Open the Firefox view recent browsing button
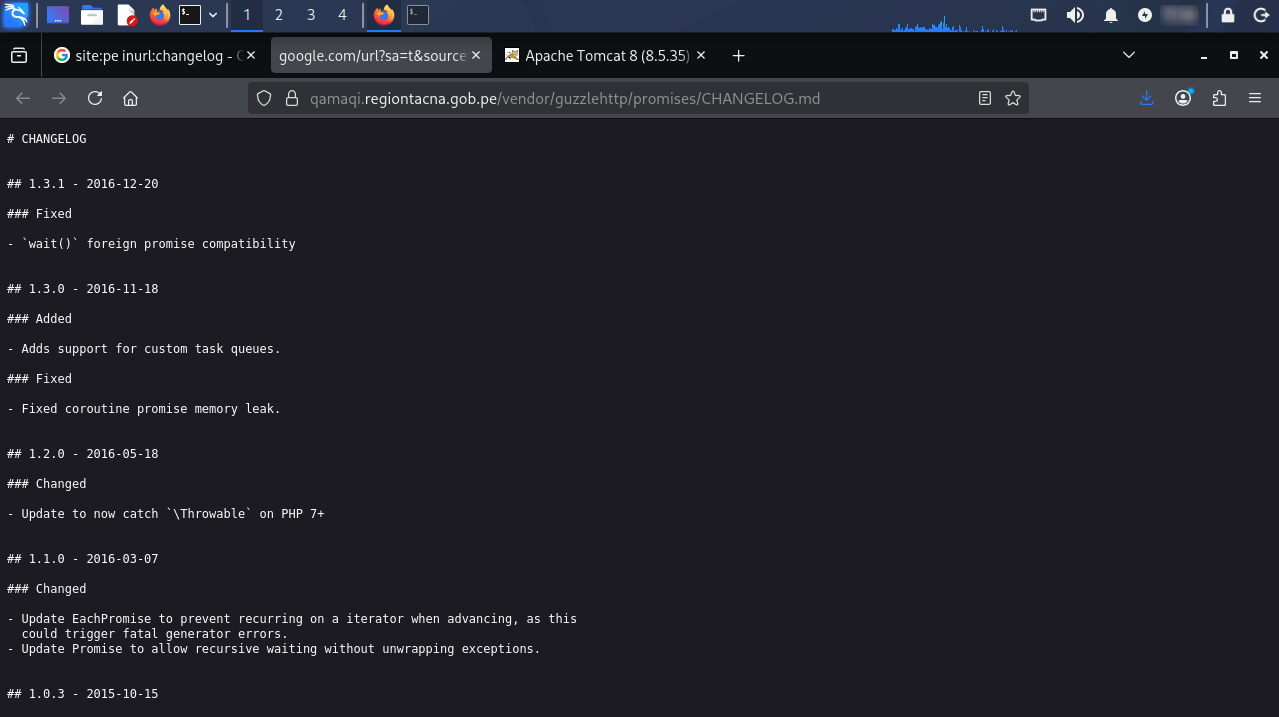The image size is (1279, 717). coord(19,56)
